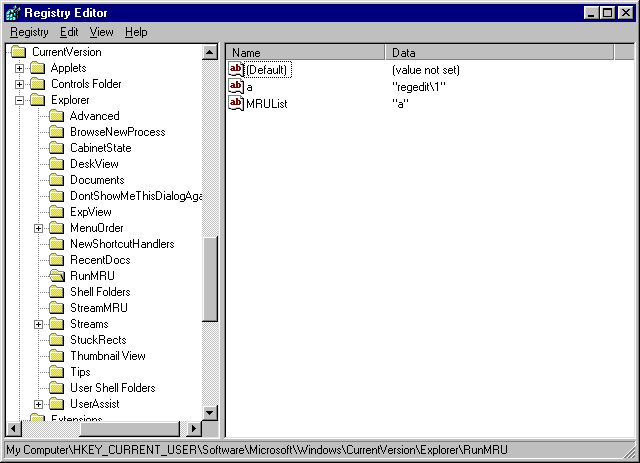Expand the Controls Folder key

[19, 84]
